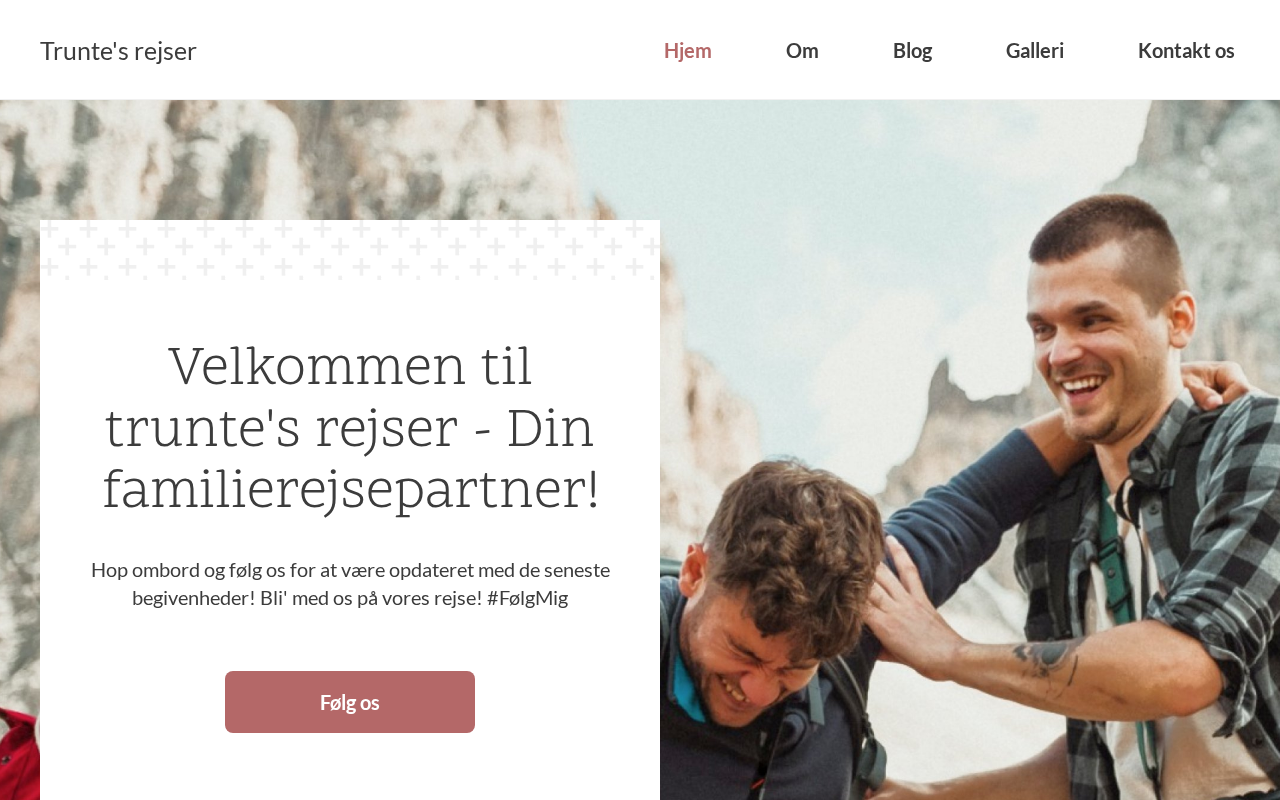Navigate to the Galleri page
The width and height of the screenshot is (1280, 800).
[1035, 50]
